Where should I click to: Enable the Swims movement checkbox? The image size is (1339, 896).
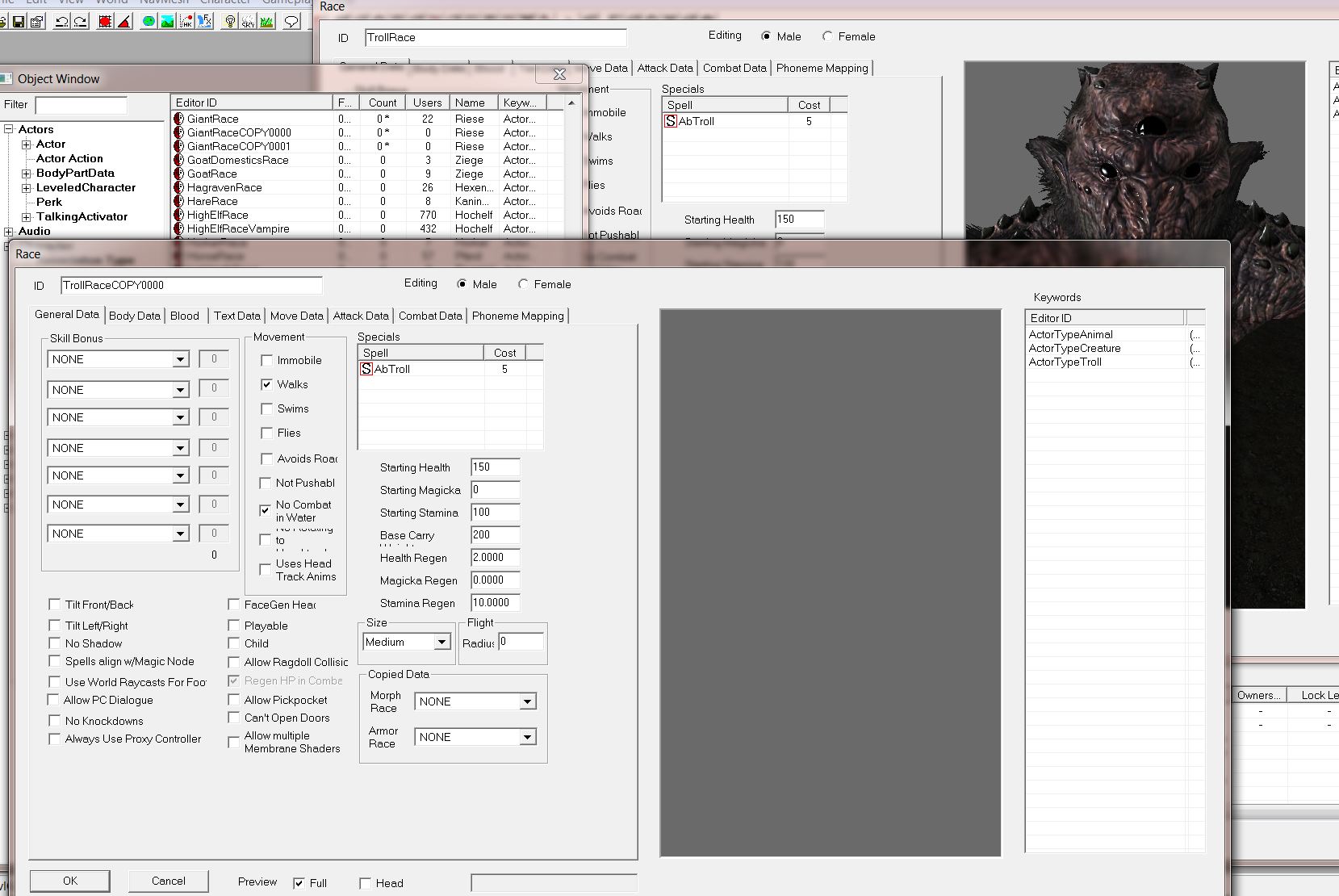(x=266, y=409)
